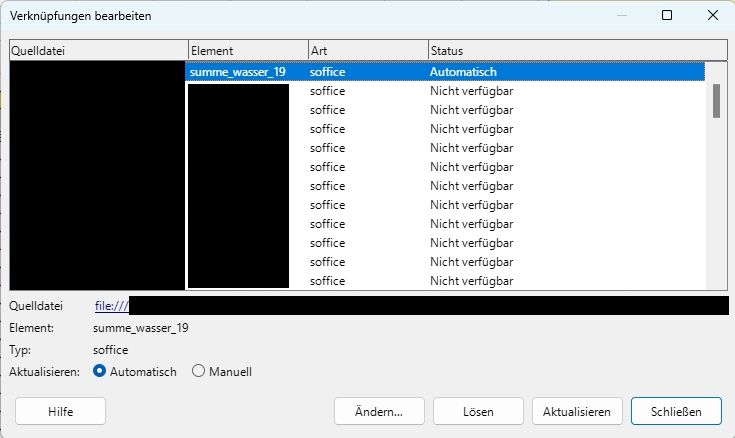Screen dimensions: 735x438
Task: Click the Lösen button
Action: coord(478,411)
